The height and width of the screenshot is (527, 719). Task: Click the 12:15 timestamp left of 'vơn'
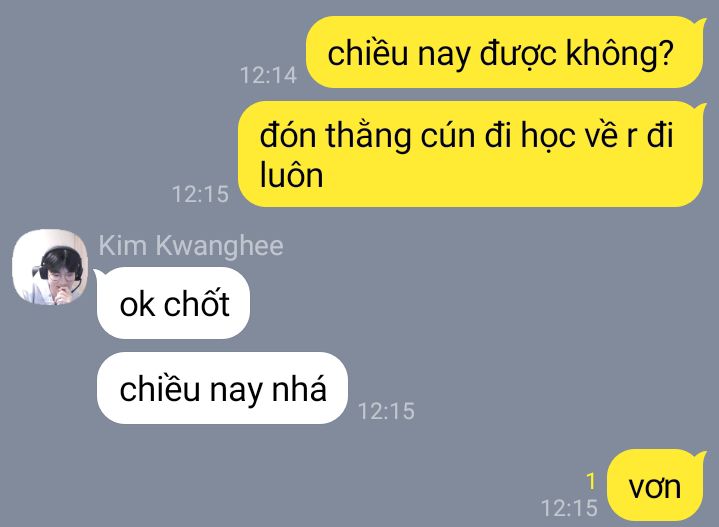(x=569, y=508)
